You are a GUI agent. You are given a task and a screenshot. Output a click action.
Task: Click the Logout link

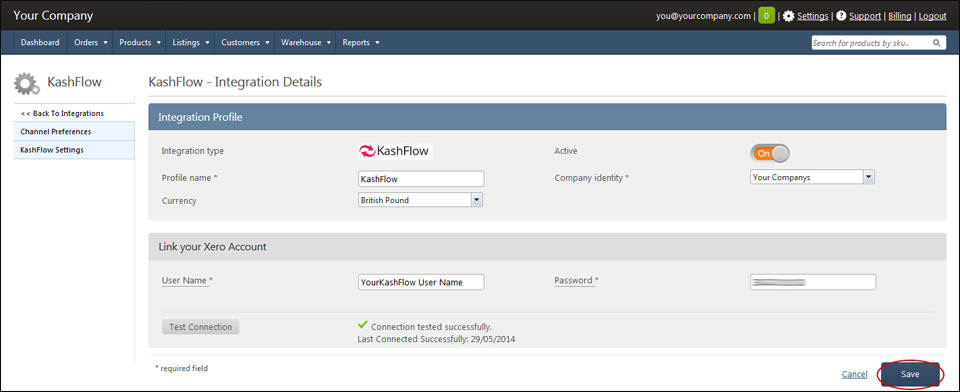coord(932,16)
